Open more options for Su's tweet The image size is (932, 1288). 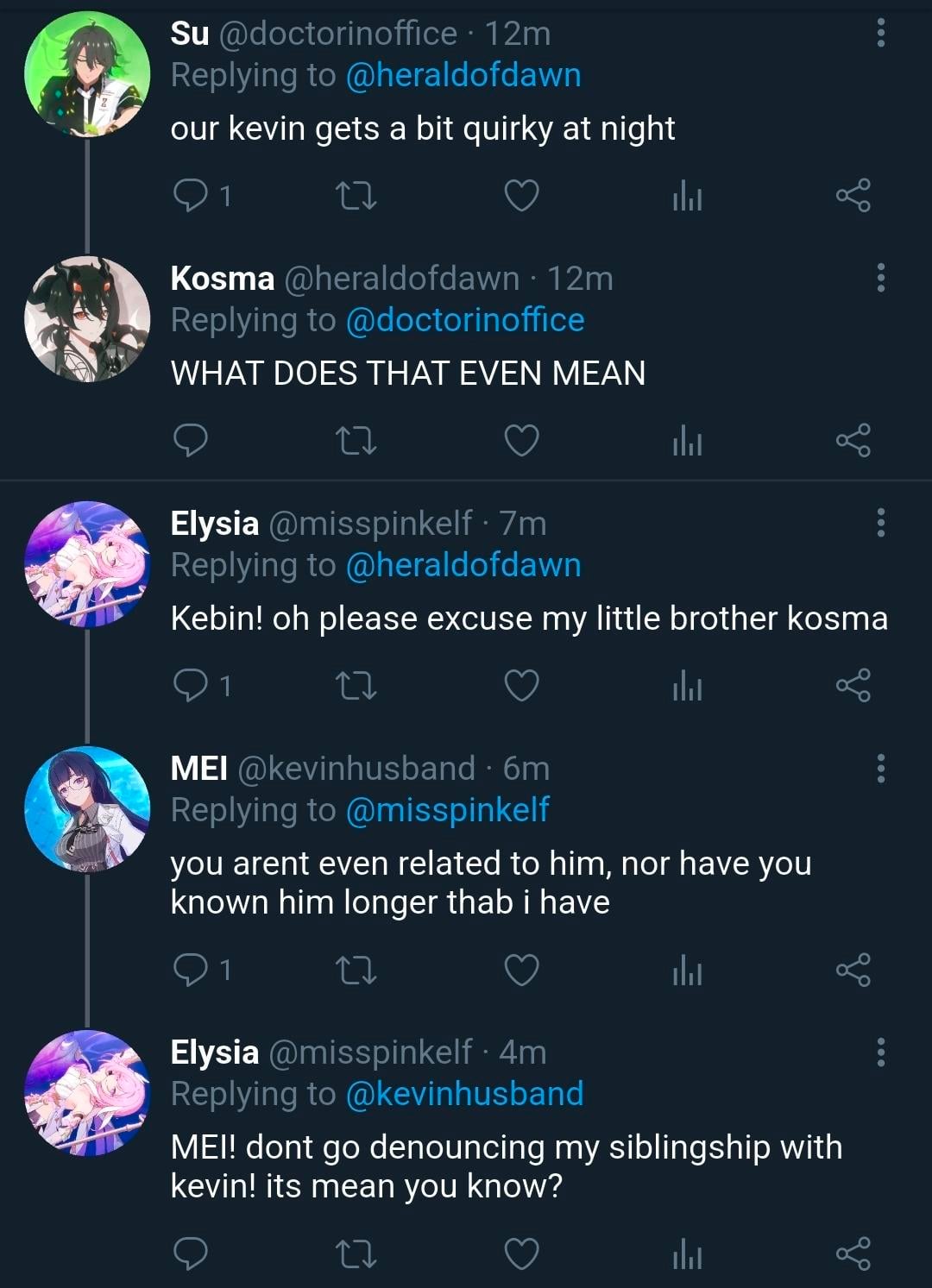pos(880,33)
